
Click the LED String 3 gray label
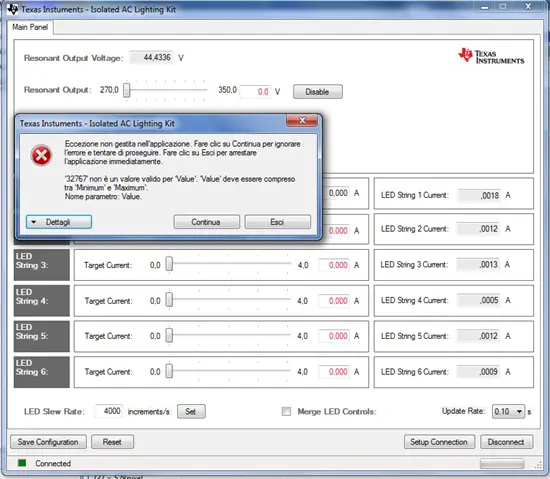click(x=42, y=265)
